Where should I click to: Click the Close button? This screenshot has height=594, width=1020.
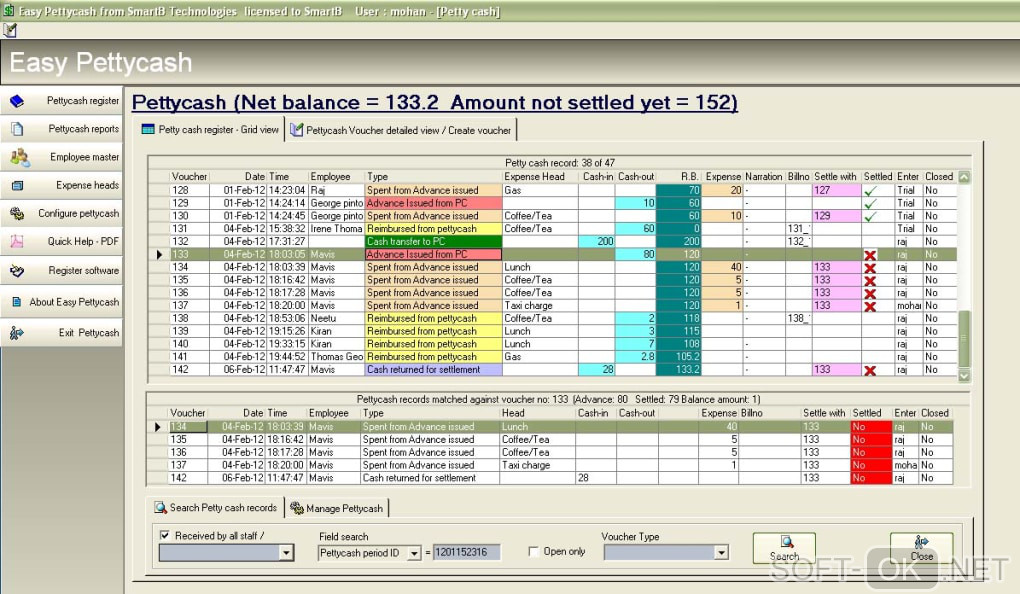click(921, 548)
